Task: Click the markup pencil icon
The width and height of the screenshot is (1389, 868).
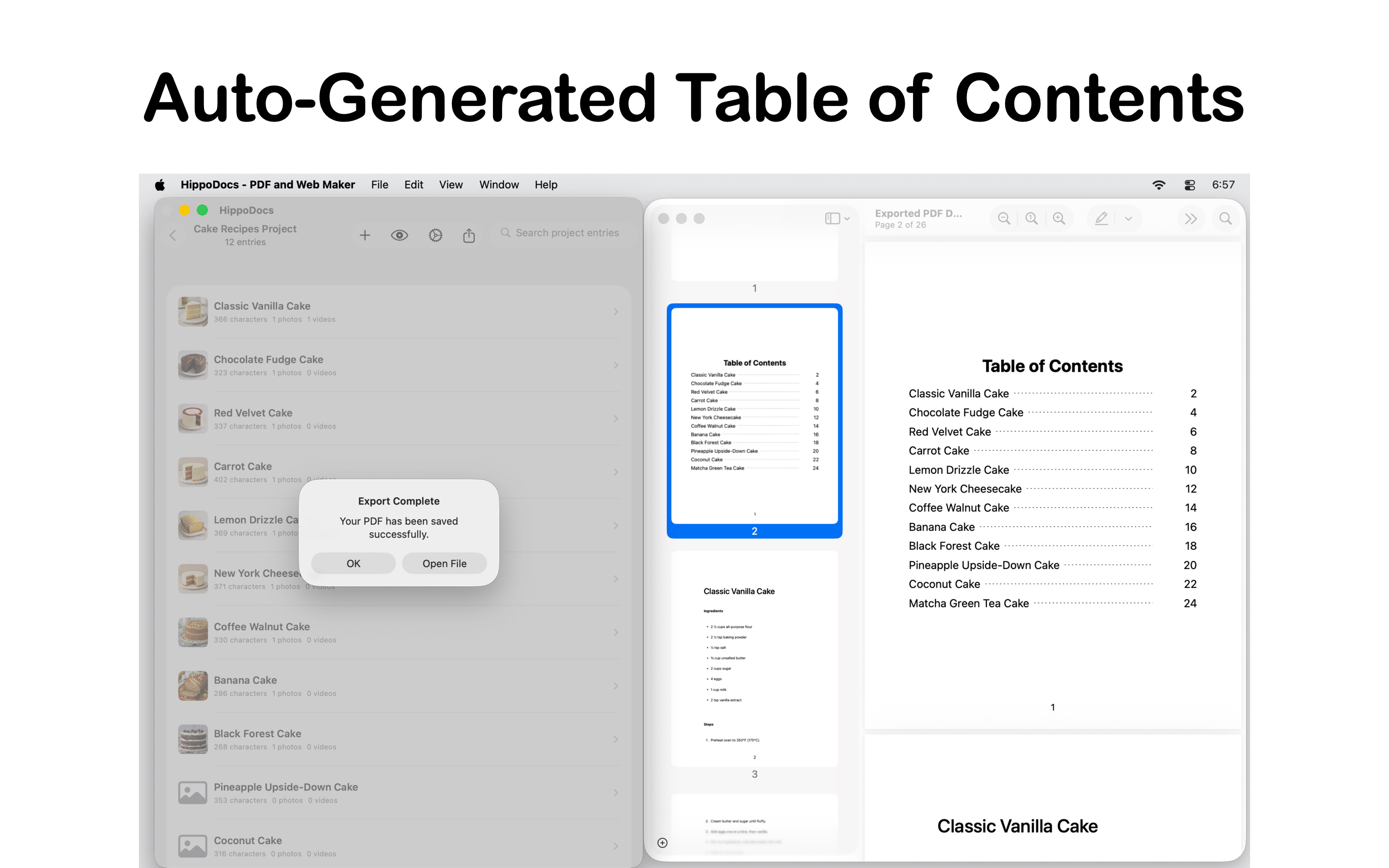Action: (1101, 219)
